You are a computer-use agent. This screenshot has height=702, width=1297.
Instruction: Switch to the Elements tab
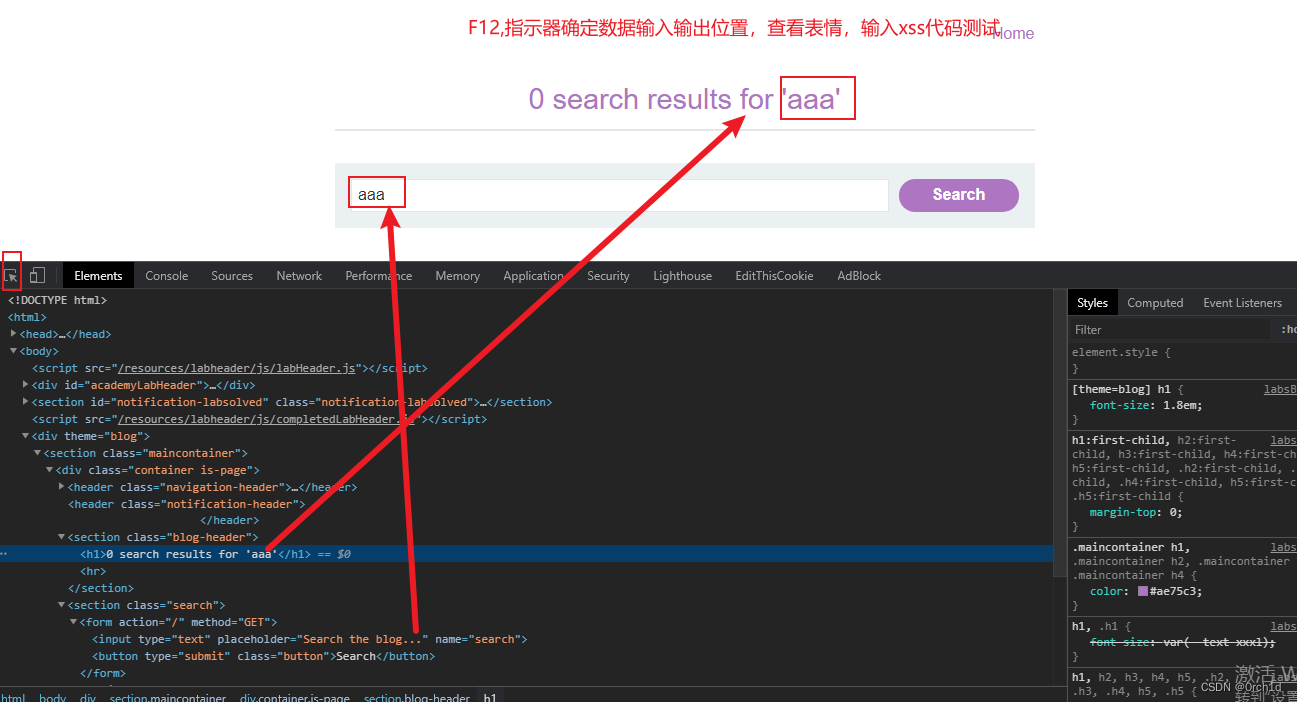(98, 276)
